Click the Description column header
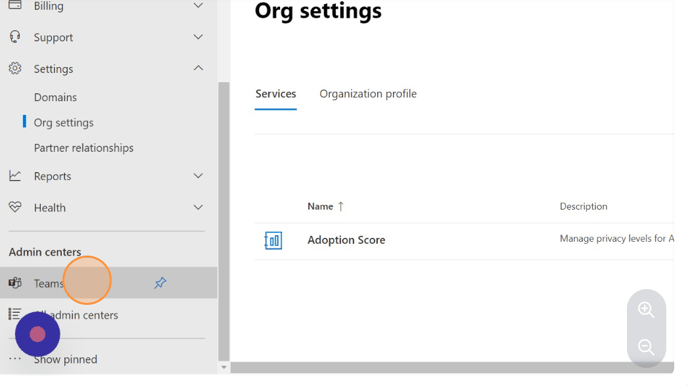Viewport: 688px width, 385px height. 583,206
